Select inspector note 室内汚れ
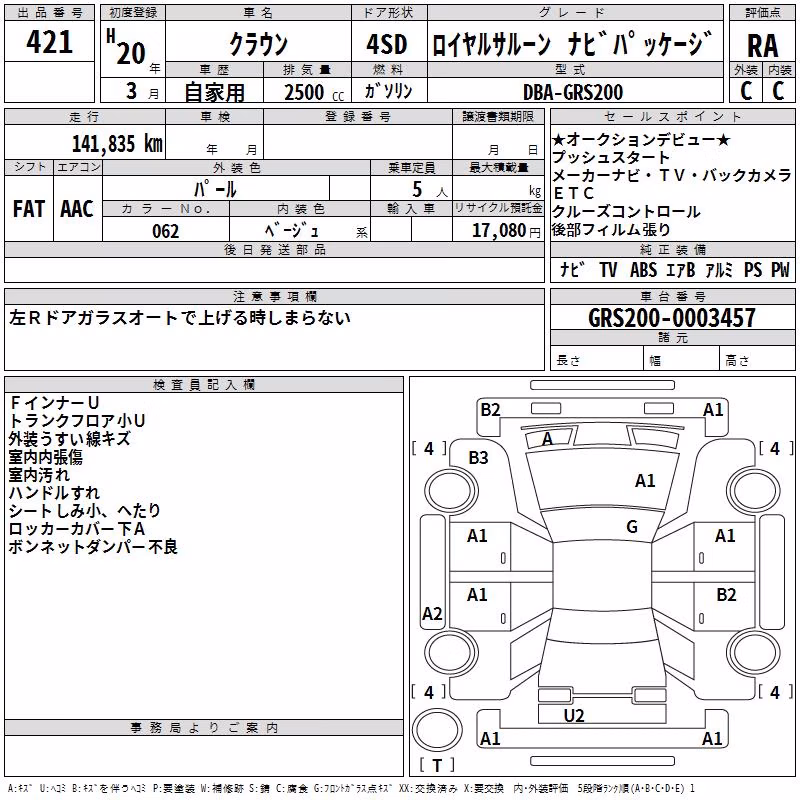Viewport: 800px width, 800px height. click(x=39, y=474)
